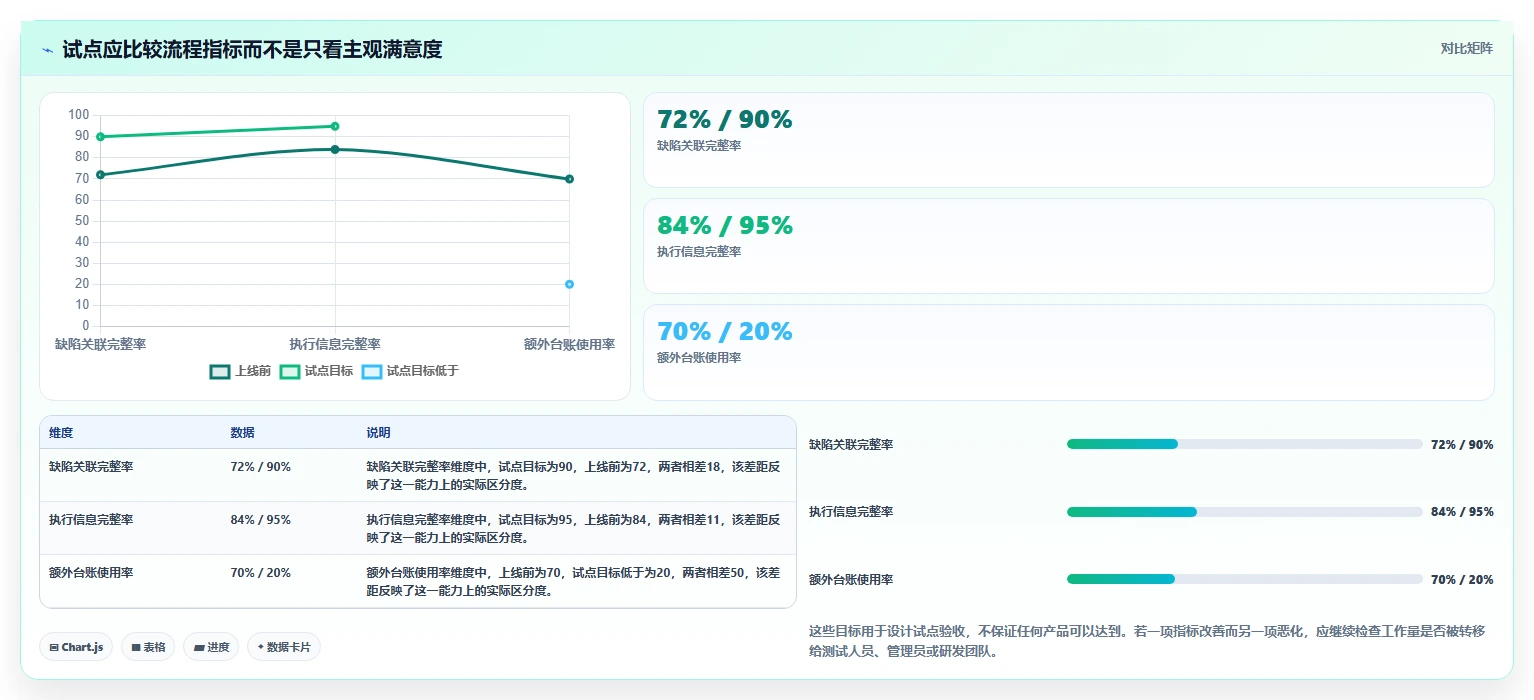Click the 84% / 95% data card
The width and height of the screenshot is (1534, 700).
click(x=1068, y=246)
